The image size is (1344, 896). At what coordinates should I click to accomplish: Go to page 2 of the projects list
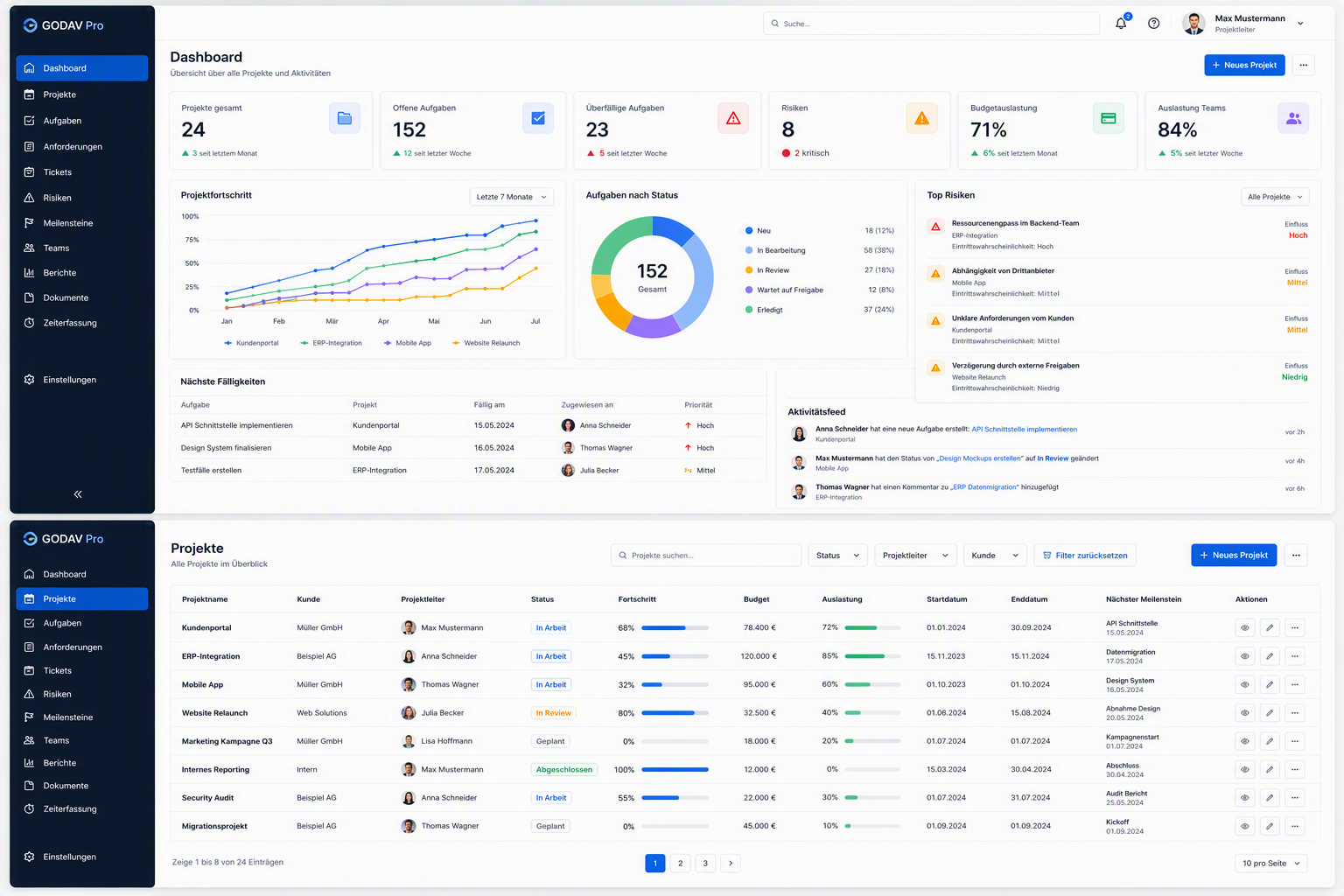(681, 864)
